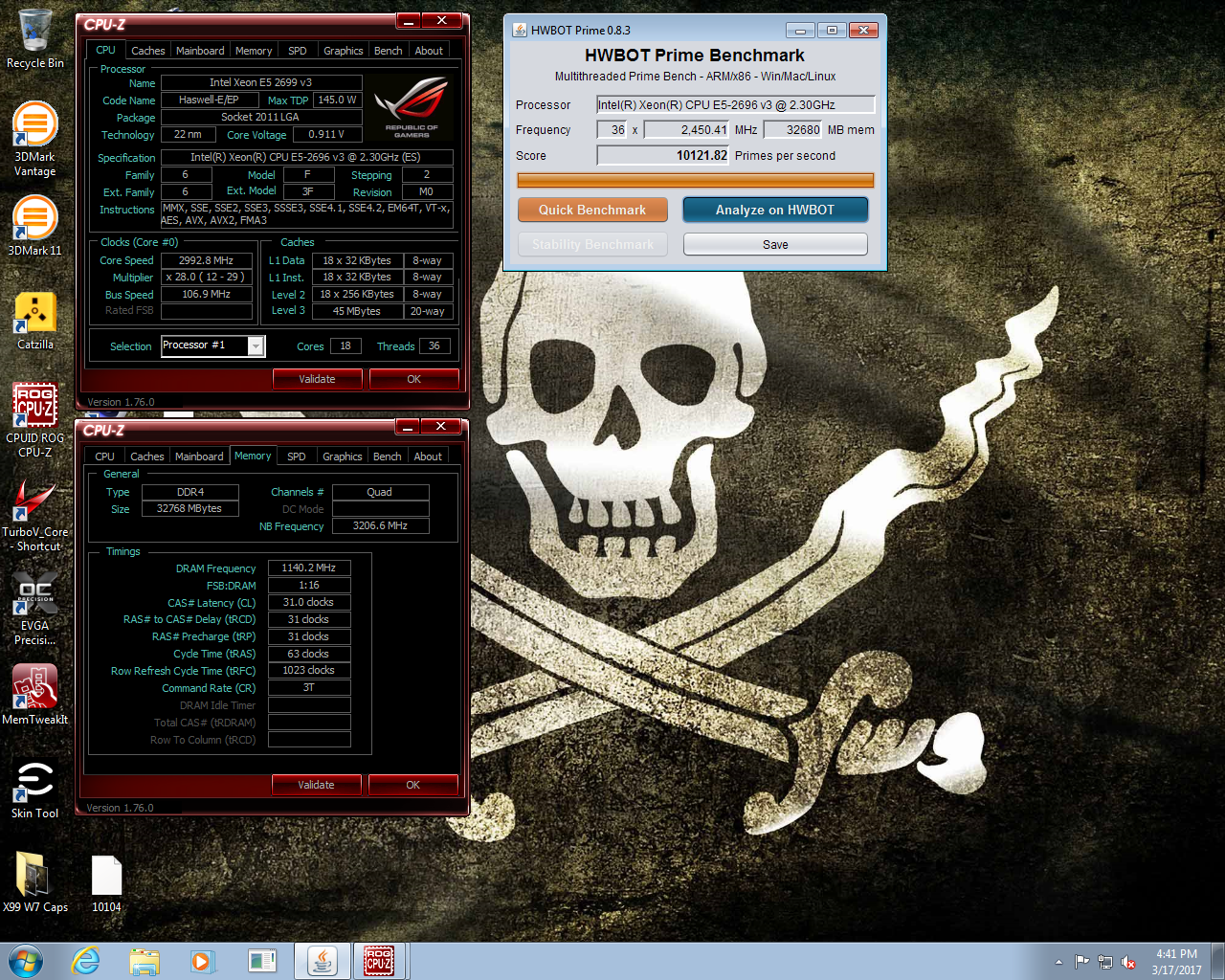
Task: Open Action Center flag tray icon
Action: [x=1081, y=962]
